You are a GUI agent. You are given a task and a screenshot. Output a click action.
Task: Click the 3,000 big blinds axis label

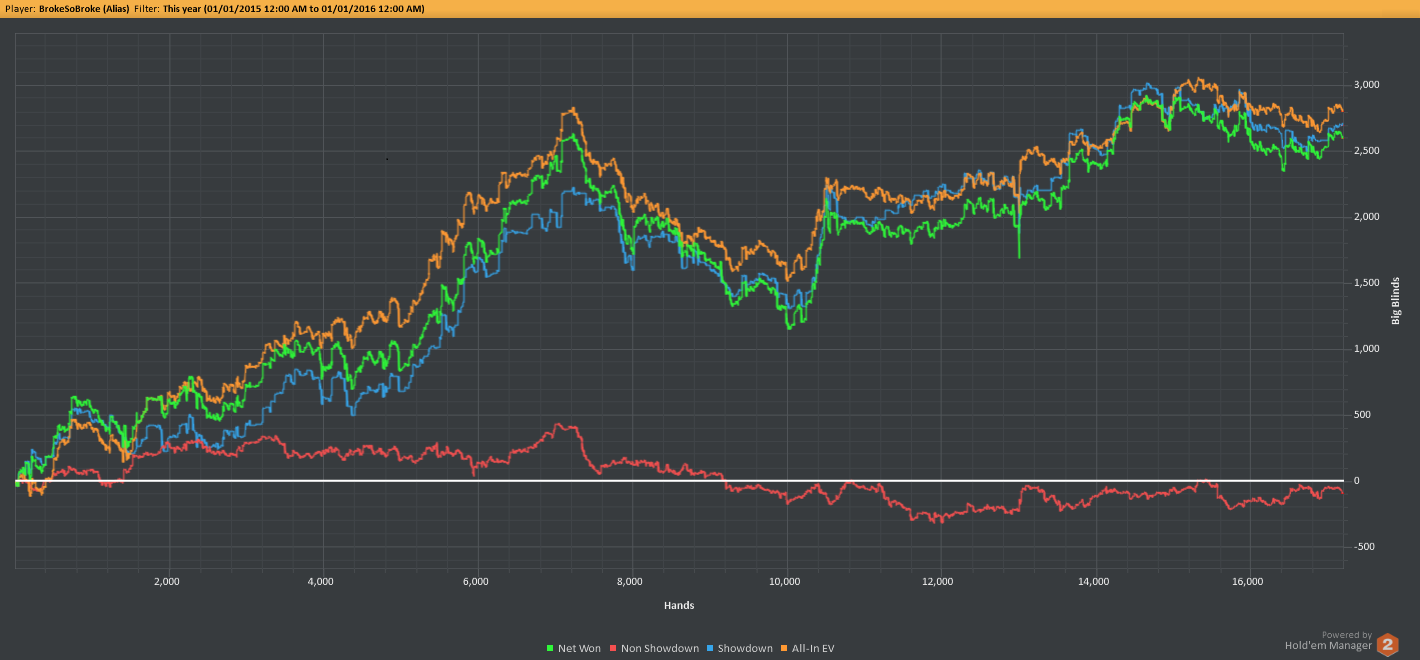tap(1367, 85)
